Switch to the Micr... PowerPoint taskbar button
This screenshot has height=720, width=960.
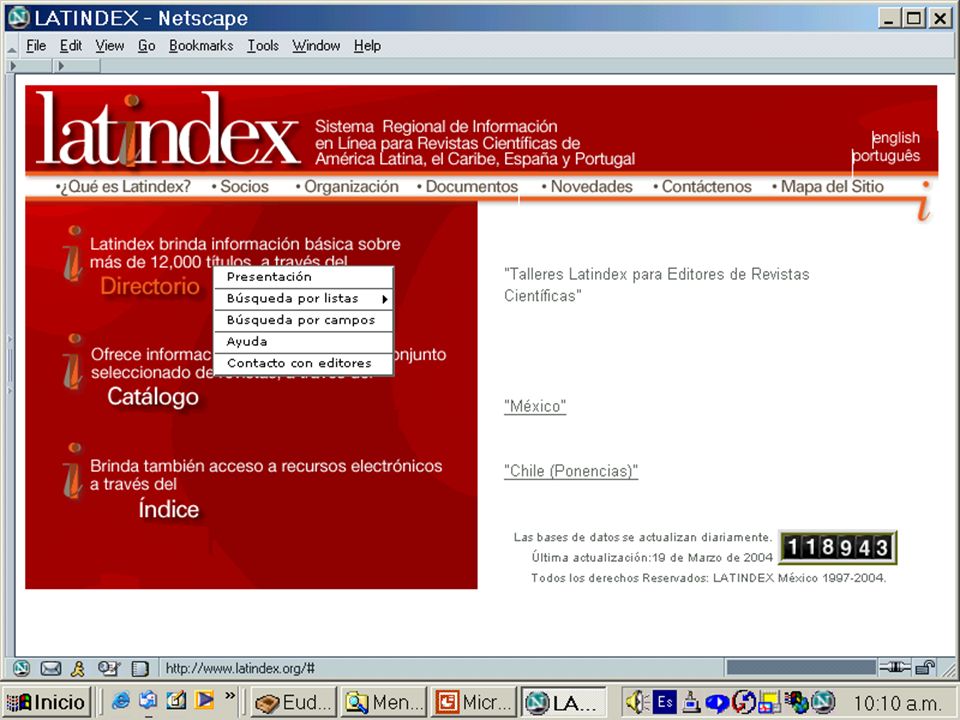tap(473, 702)
